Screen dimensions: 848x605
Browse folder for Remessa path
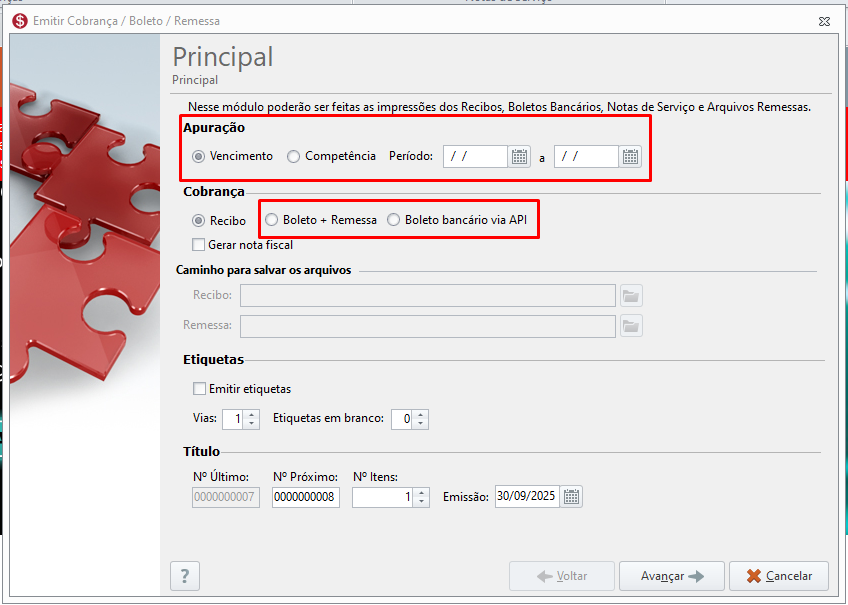[x=631, y=326]
